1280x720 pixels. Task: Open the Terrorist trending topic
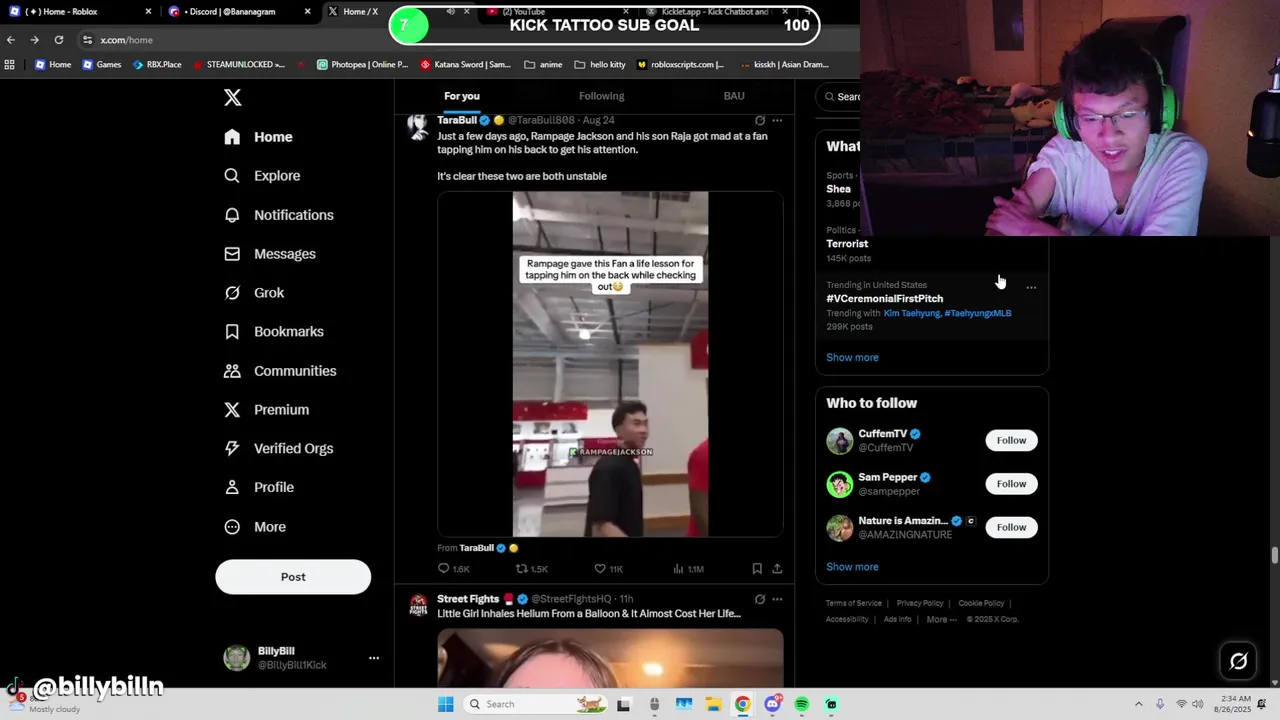pos(847,244)
